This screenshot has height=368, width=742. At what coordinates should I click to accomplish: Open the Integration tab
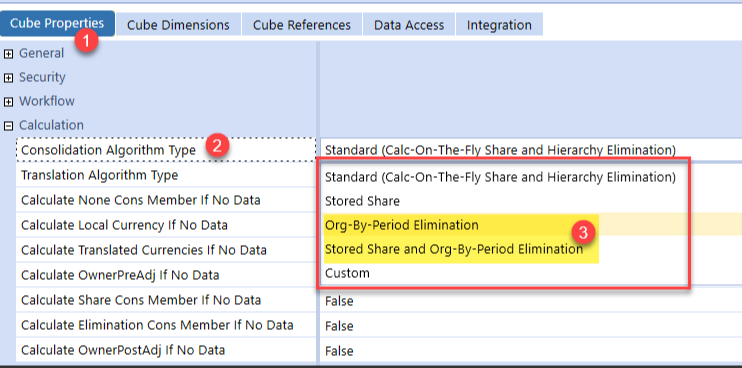tap(499, 25)
